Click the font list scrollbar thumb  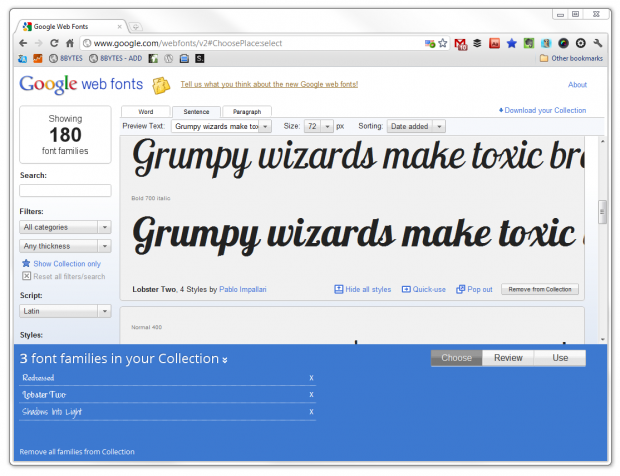pyautogui.click(x=602, y=212)
